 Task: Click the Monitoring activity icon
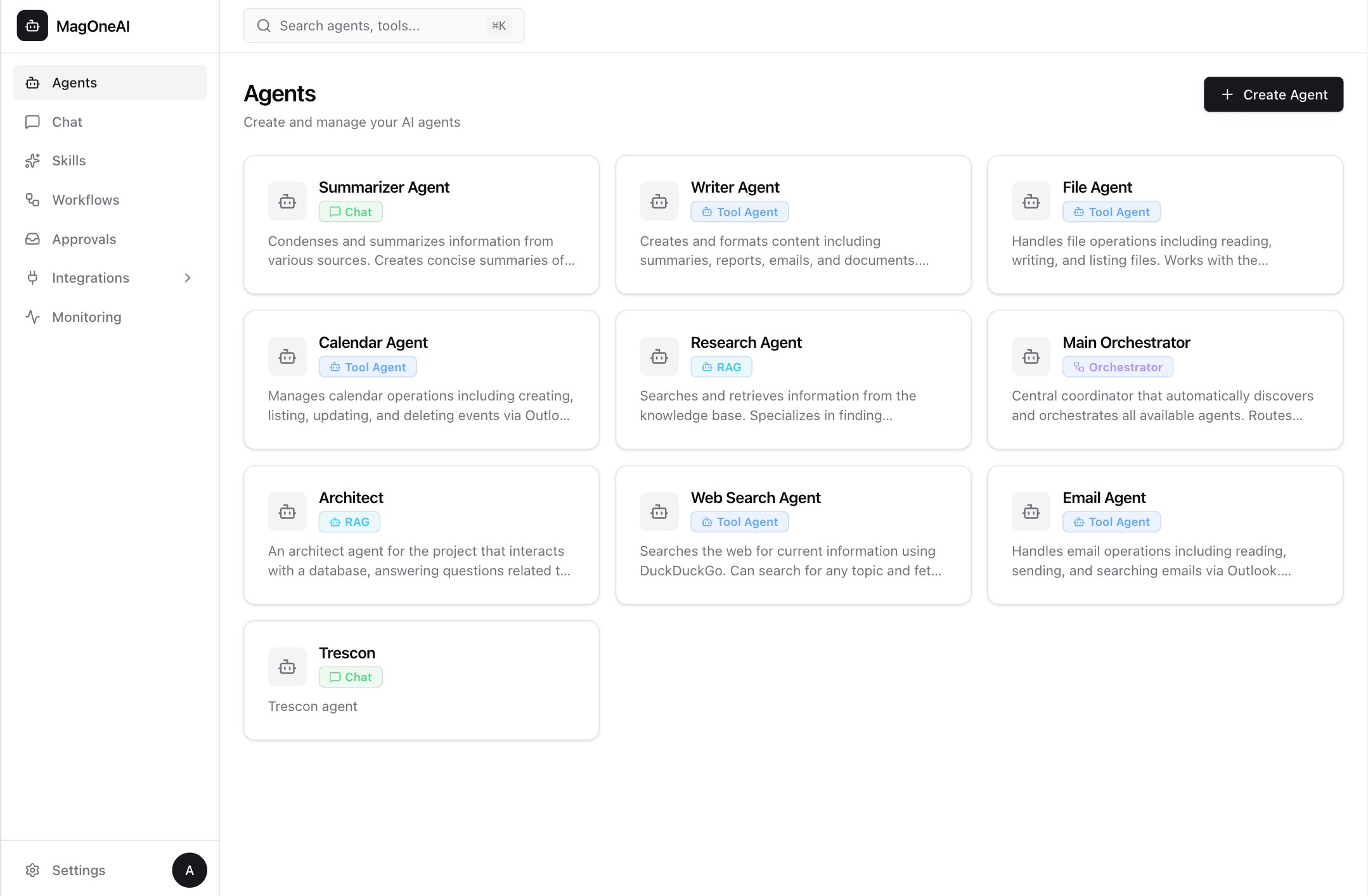(32, 317)
